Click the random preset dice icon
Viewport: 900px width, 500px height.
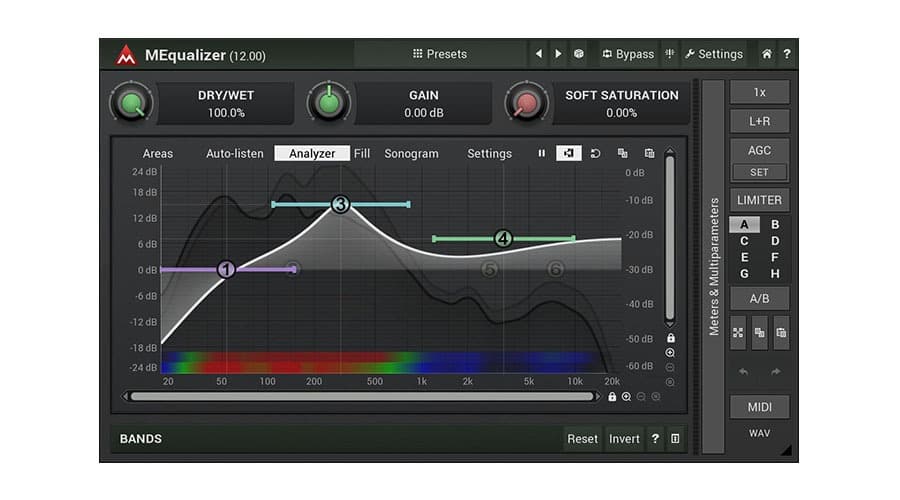pos(579,54)
